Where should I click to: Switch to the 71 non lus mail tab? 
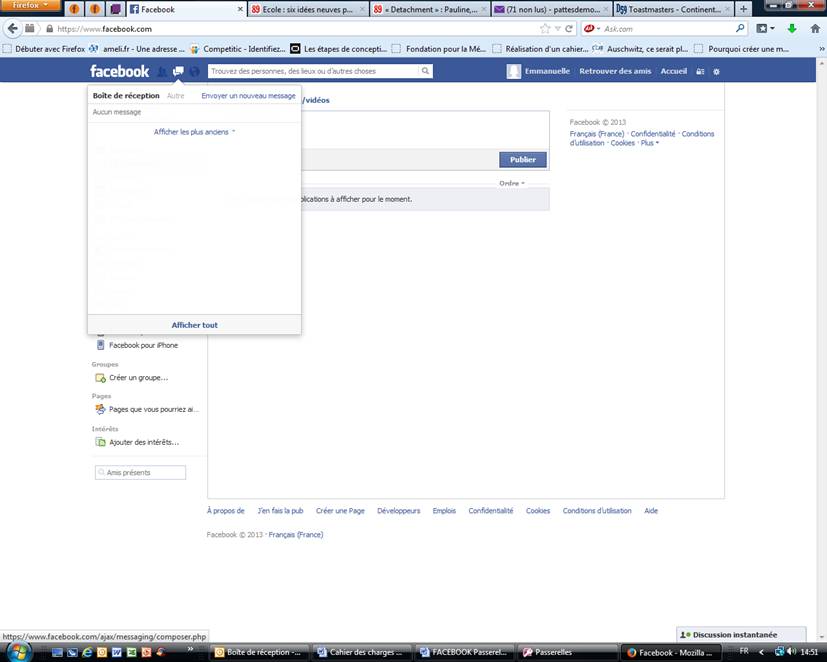552,9
